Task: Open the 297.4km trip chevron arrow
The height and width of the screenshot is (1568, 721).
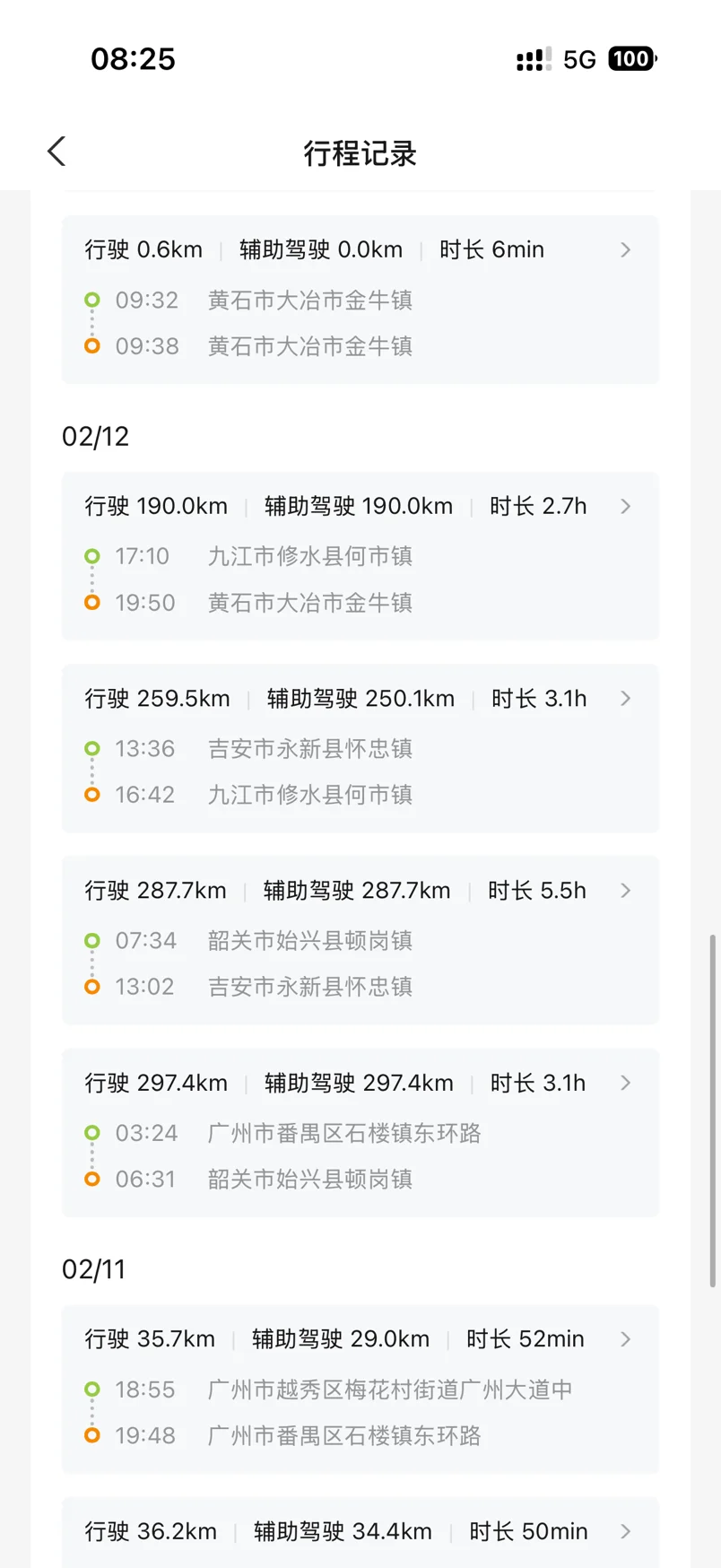Action: point(626,1083)
